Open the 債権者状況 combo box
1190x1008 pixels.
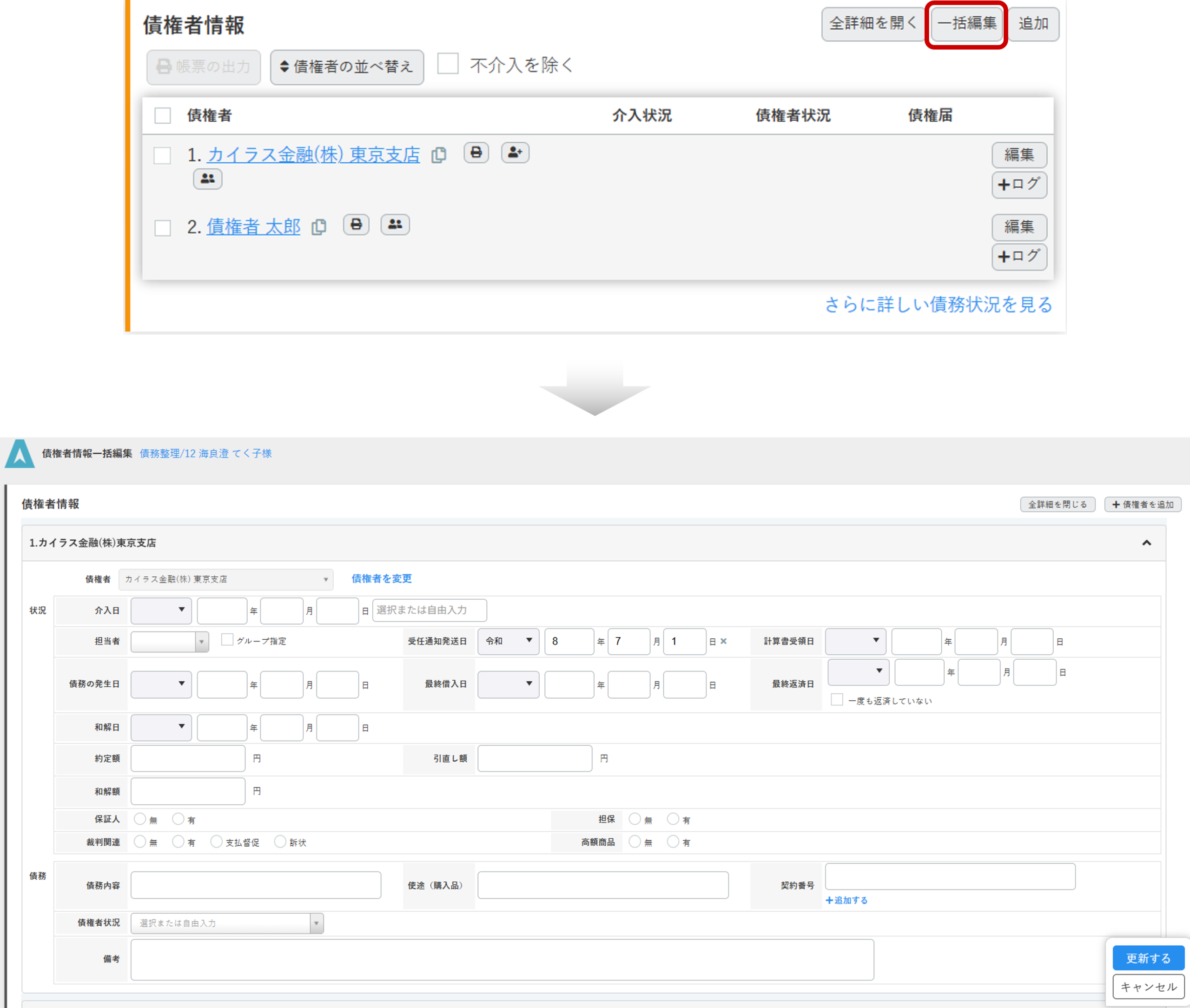[227, 923]
